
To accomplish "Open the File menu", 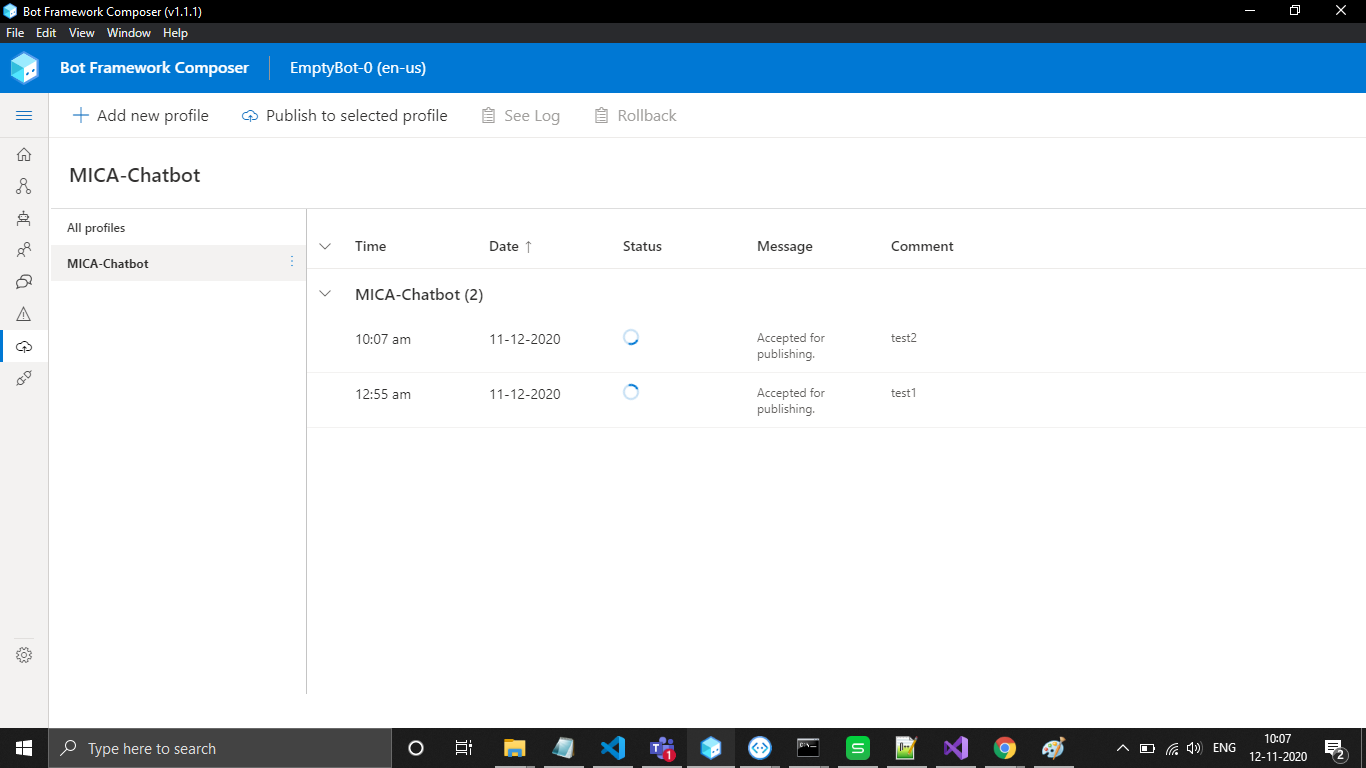I will pyautogui.click(x=15, y=32).
